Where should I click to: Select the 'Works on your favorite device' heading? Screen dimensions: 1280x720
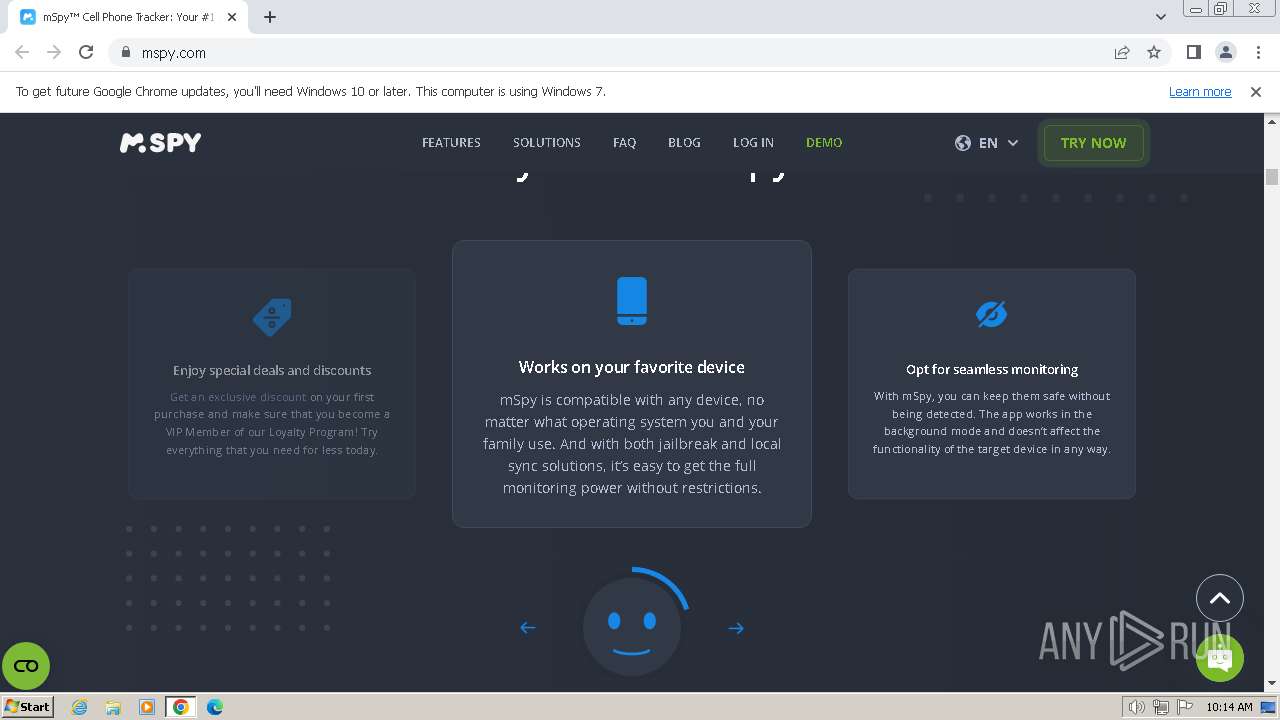pos(632,367)
